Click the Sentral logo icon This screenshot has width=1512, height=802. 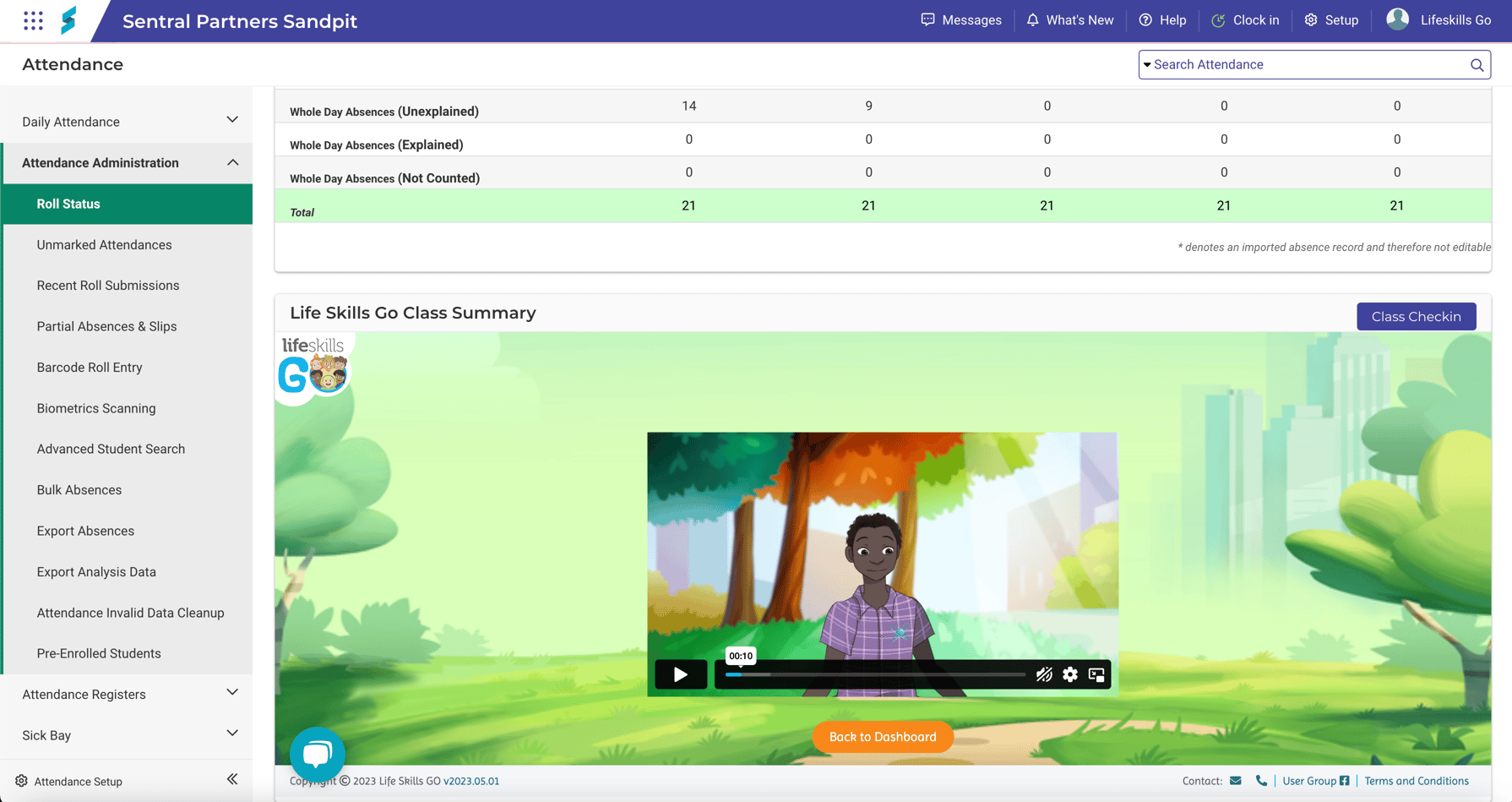68,20
